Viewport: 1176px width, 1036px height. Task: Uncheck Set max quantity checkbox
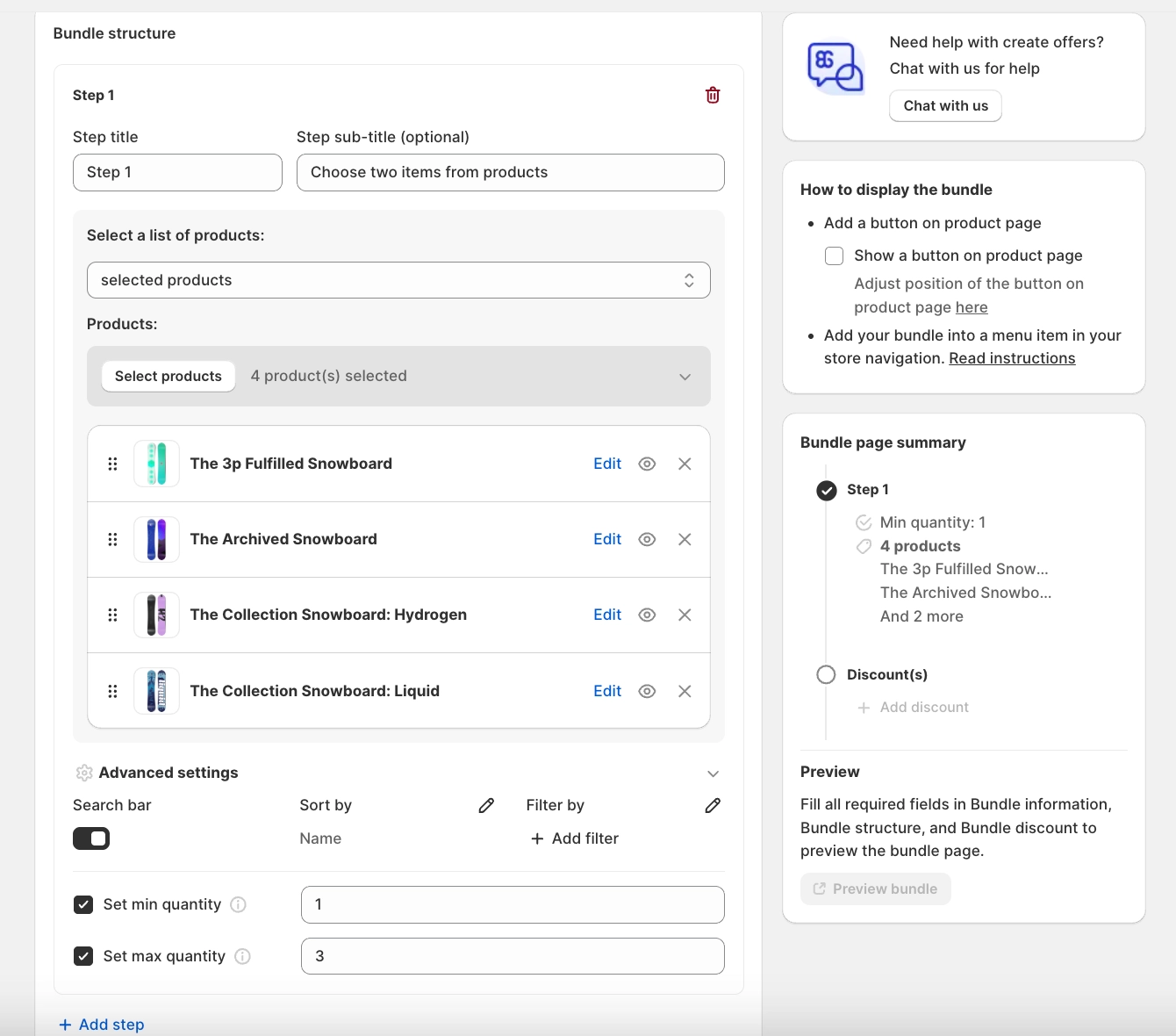pyautogui.click(x=83, y=956)
